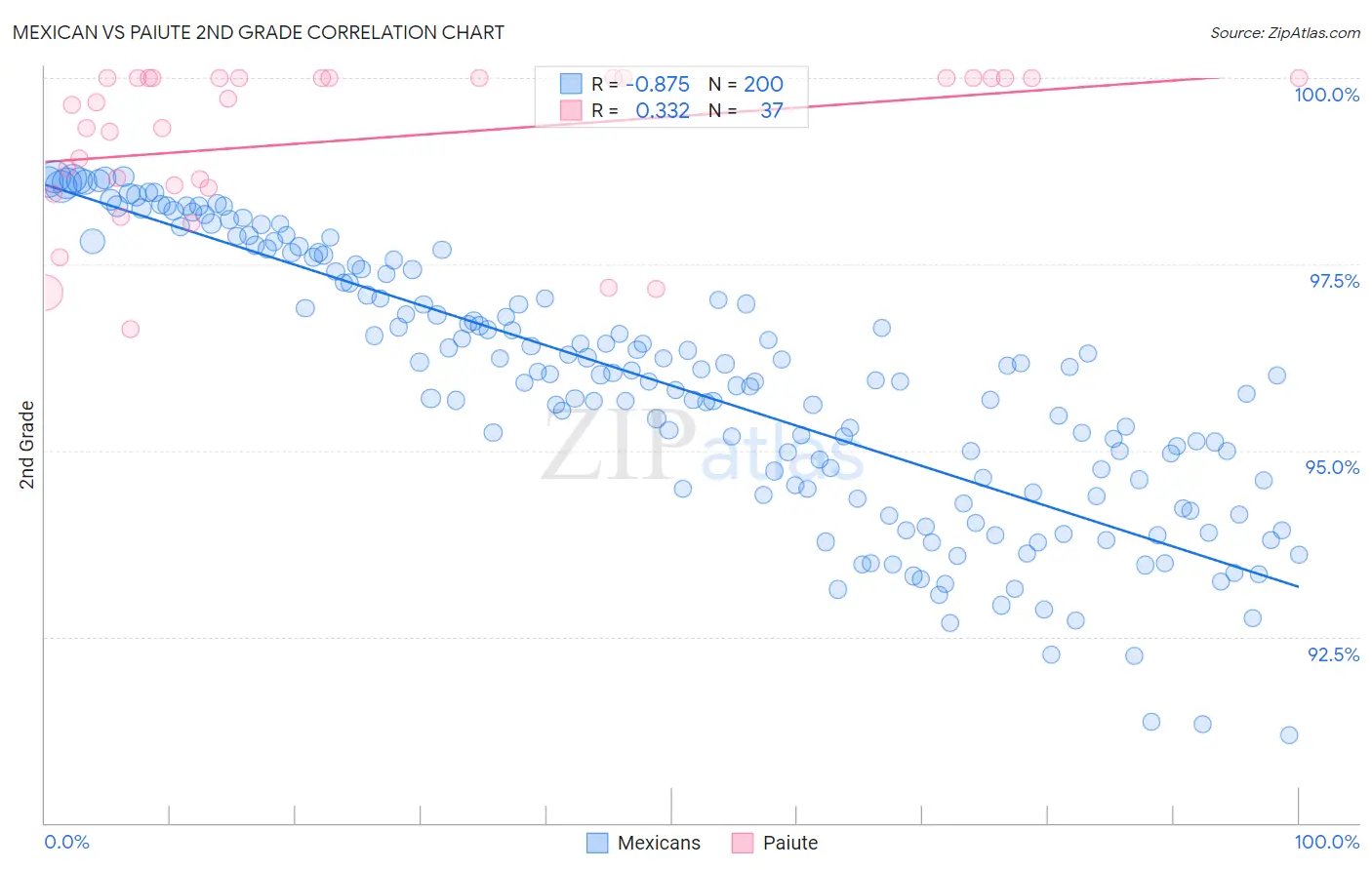Click the 95.0% y-axis tick label
The width and height of the screenshot is (1372, 870).
click(x=1333, y=467)
